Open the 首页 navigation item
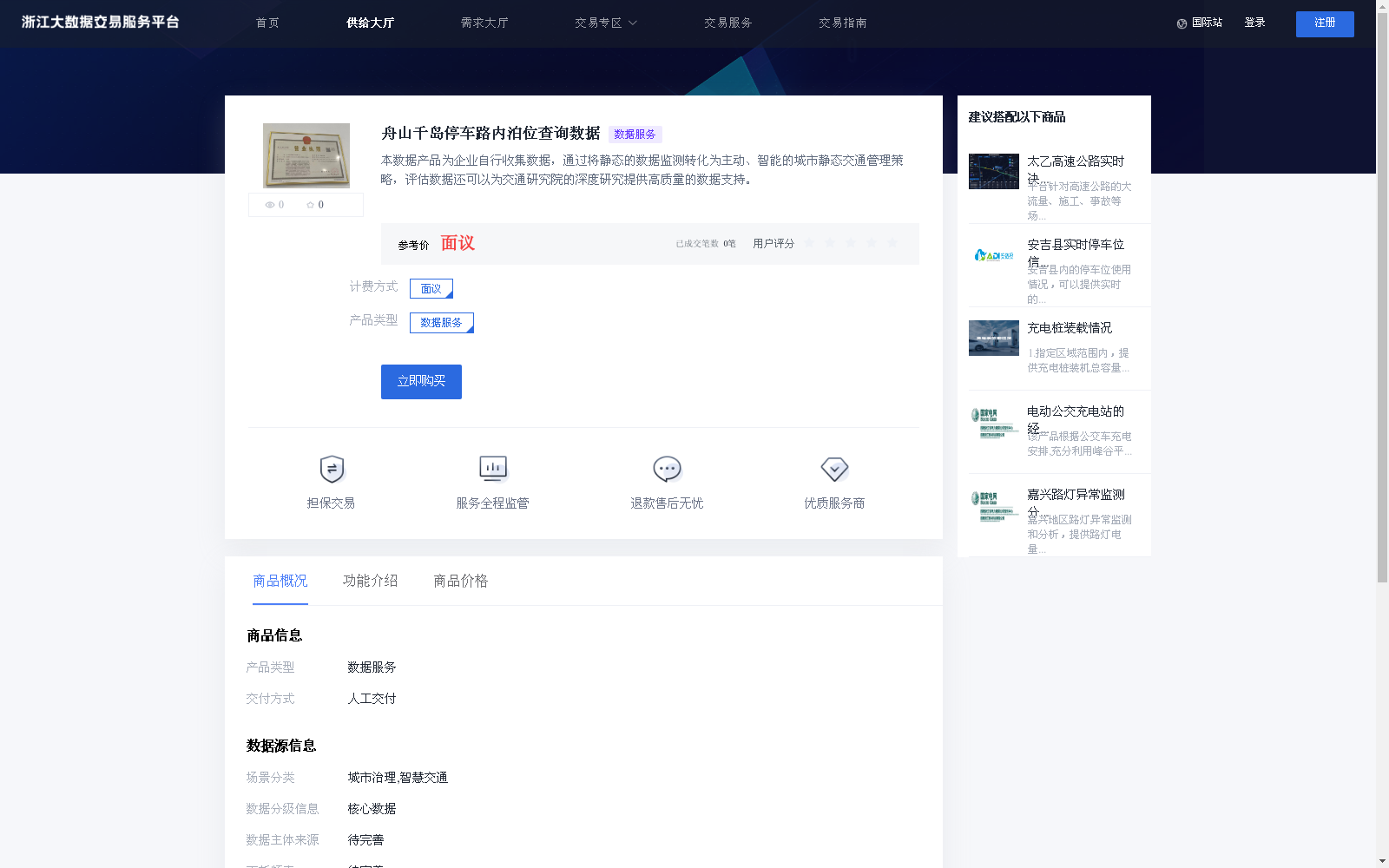1389x868 pixels. pos(267,23)
